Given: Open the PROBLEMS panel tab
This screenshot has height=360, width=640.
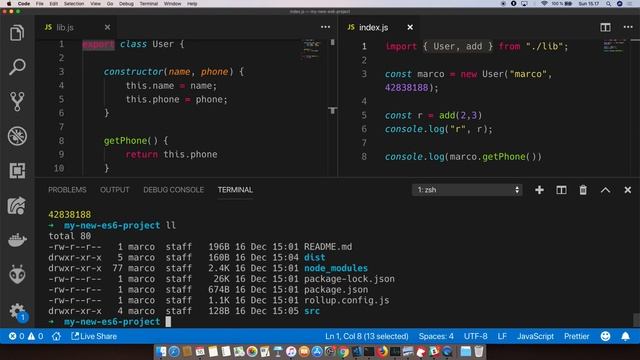Looking at the screenshot, I should [67, 190].
